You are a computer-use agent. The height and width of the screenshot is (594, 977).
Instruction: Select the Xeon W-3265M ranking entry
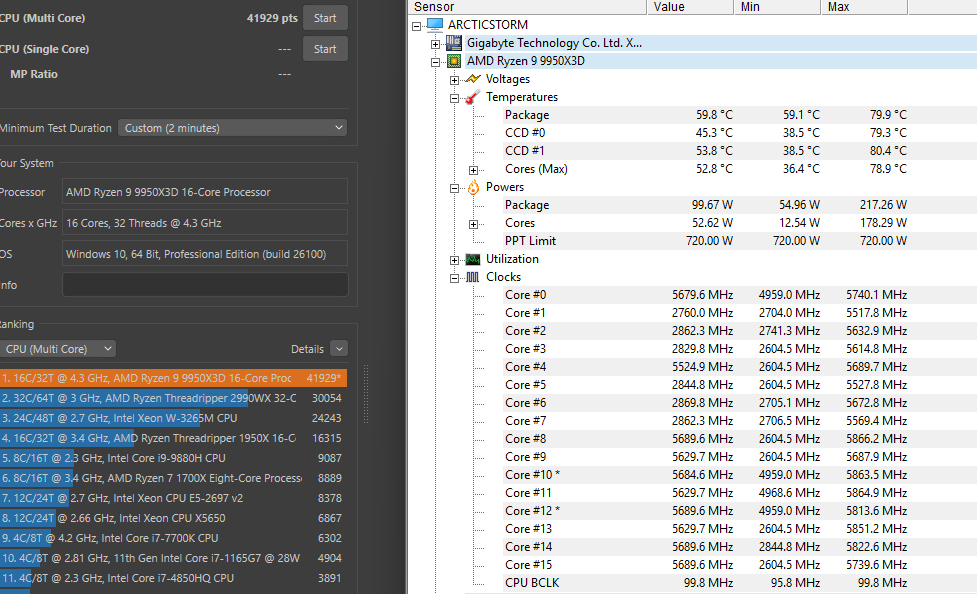pyautogui.click(x=173, y=418)
